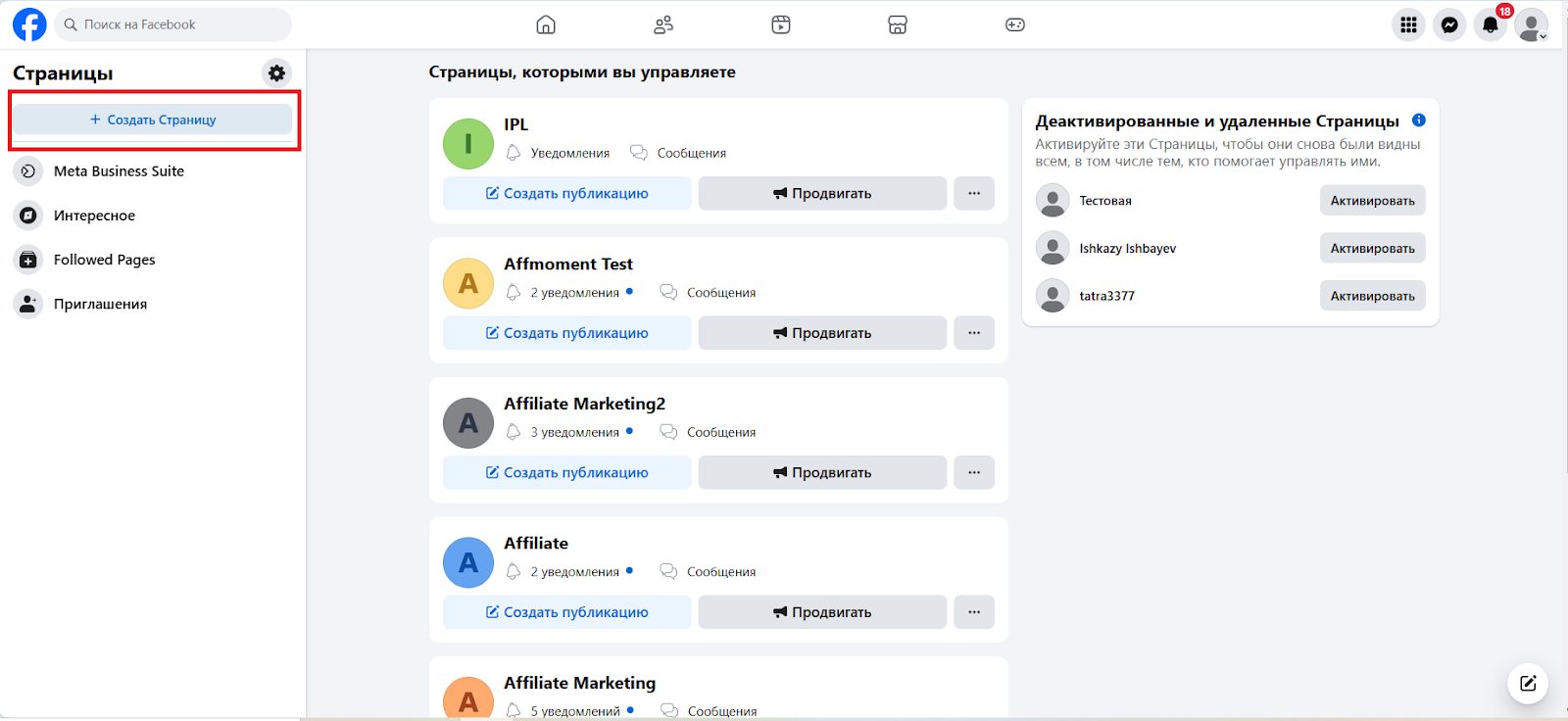Screen dimensions: 1568x721
Task: Activate the tatra3377 deactivated page
Action: (x=1372, y=296)
